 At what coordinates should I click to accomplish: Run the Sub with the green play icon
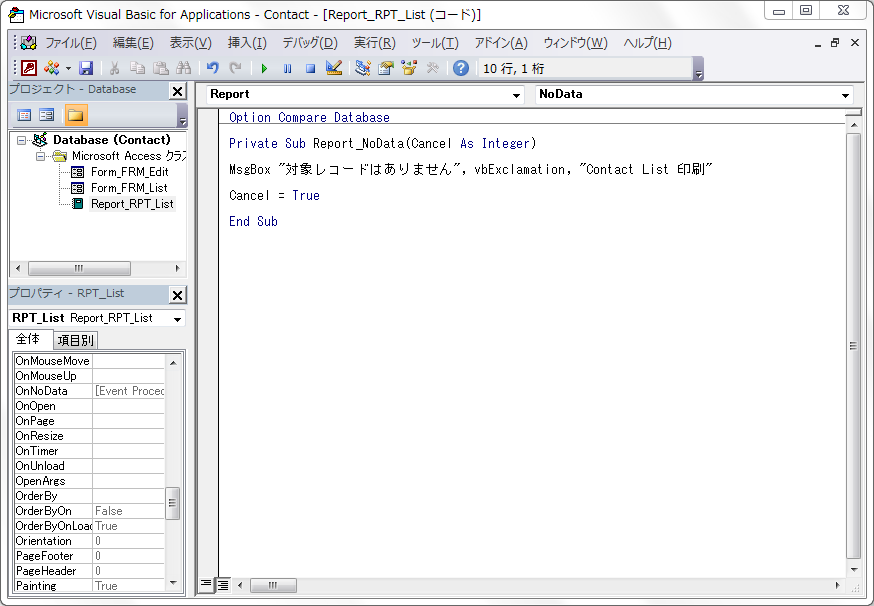tap(264, 69)
